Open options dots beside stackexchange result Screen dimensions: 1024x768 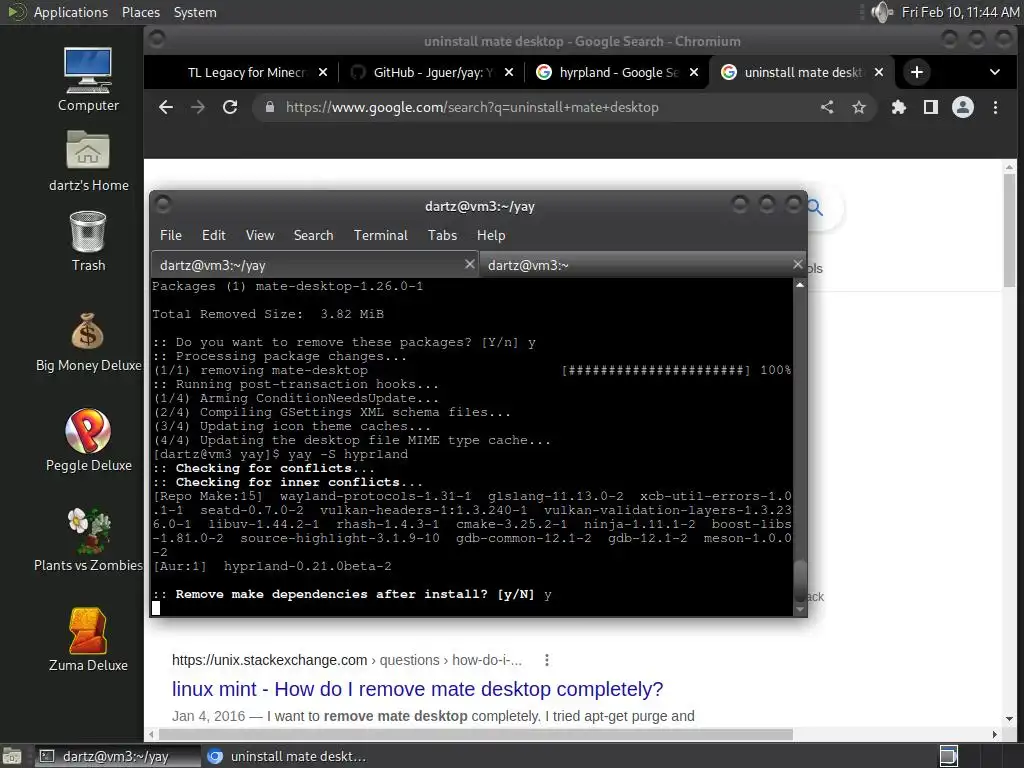(x=547, y=660)
